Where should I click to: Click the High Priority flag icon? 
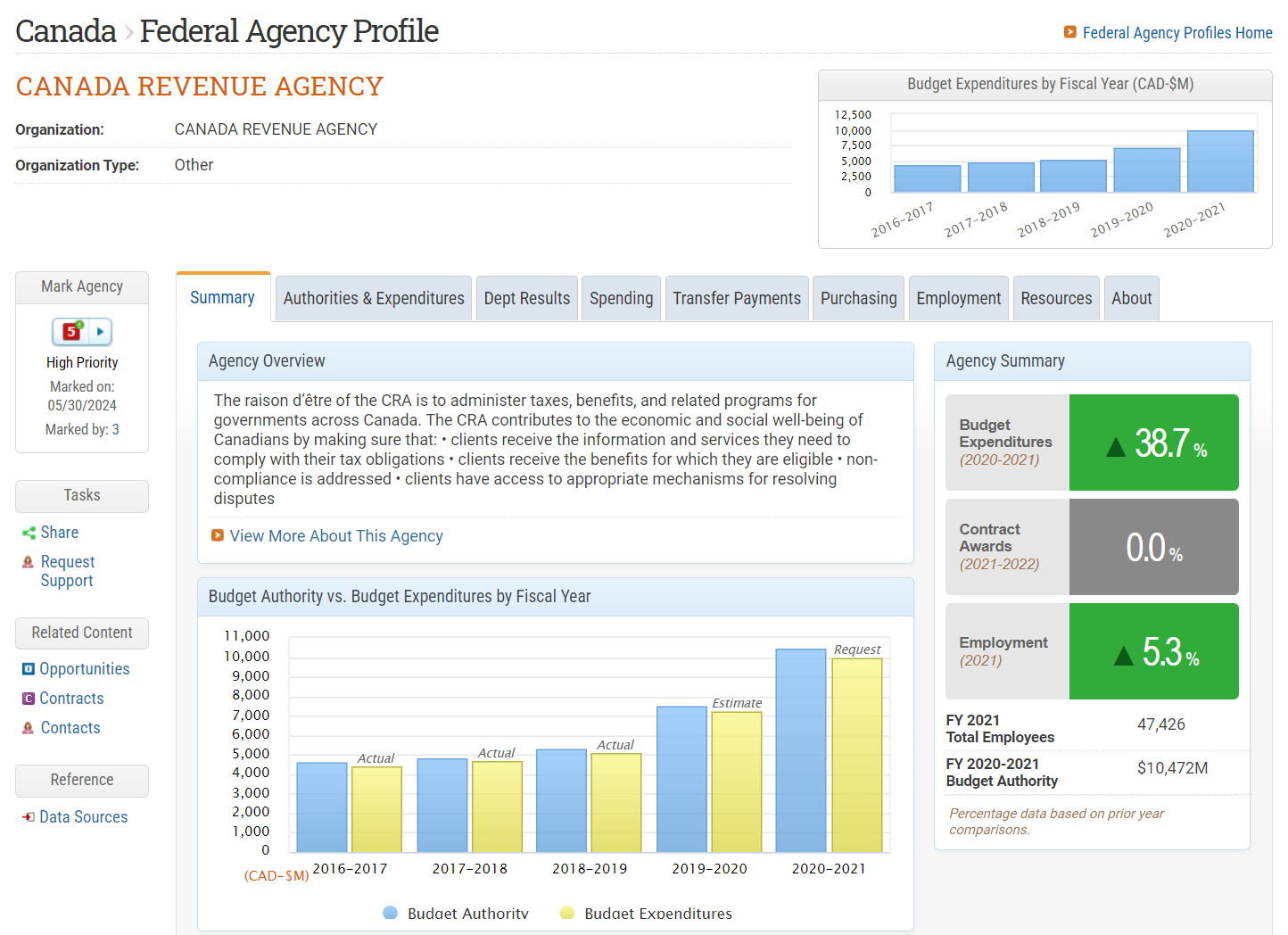(x=71, y=332)
